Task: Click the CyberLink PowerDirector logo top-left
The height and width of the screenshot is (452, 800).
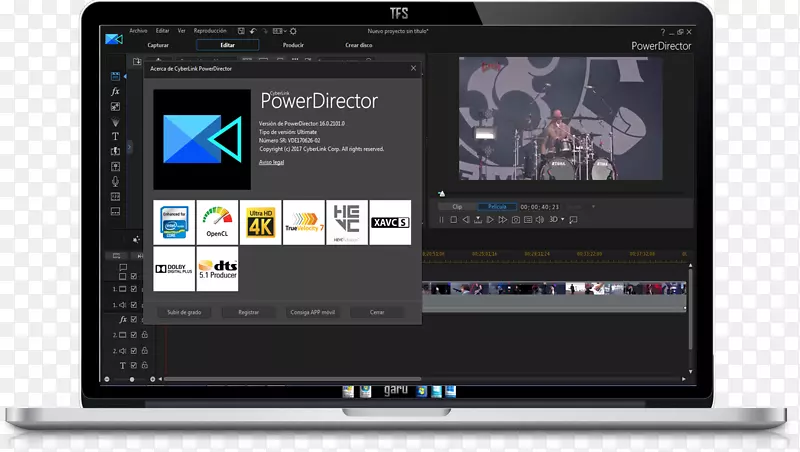Action: (x=114, y=39)
